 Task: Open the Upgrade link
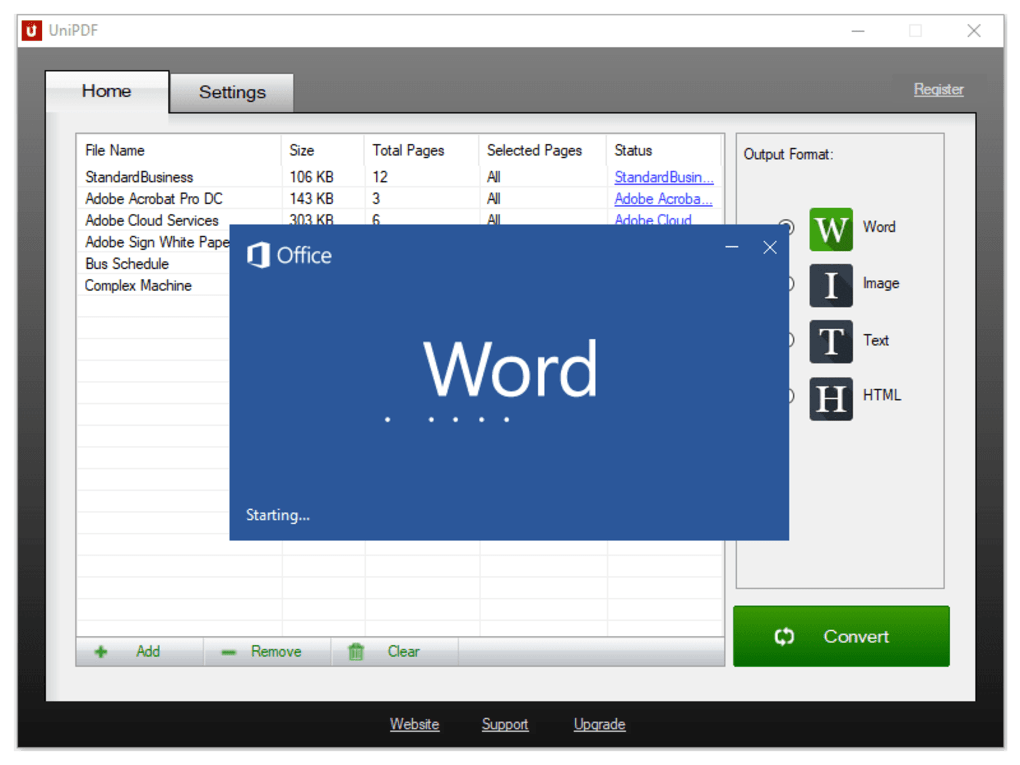[x=599, y=724]
